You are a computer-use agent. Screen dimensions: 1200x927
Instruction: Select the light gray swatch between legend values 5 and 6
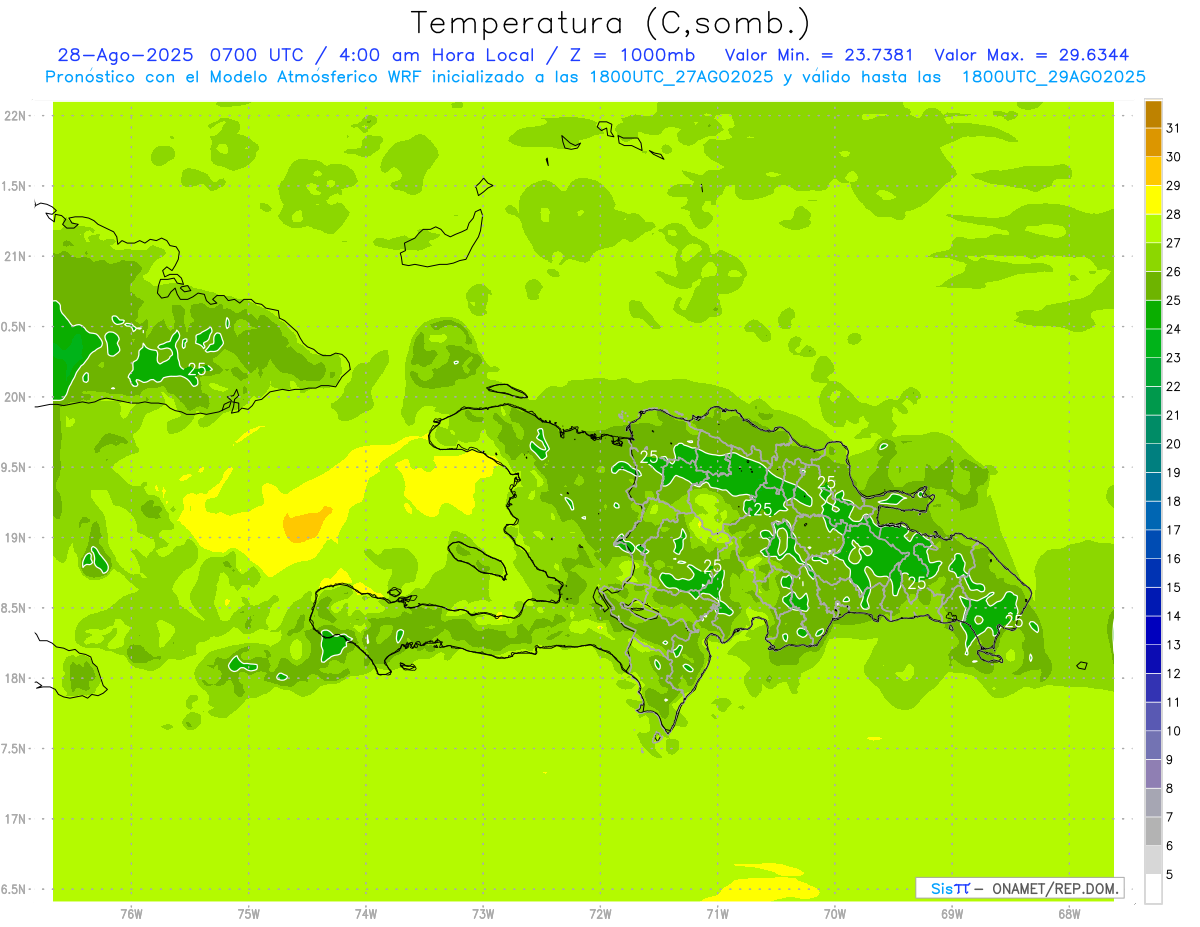click(1153, 860)
